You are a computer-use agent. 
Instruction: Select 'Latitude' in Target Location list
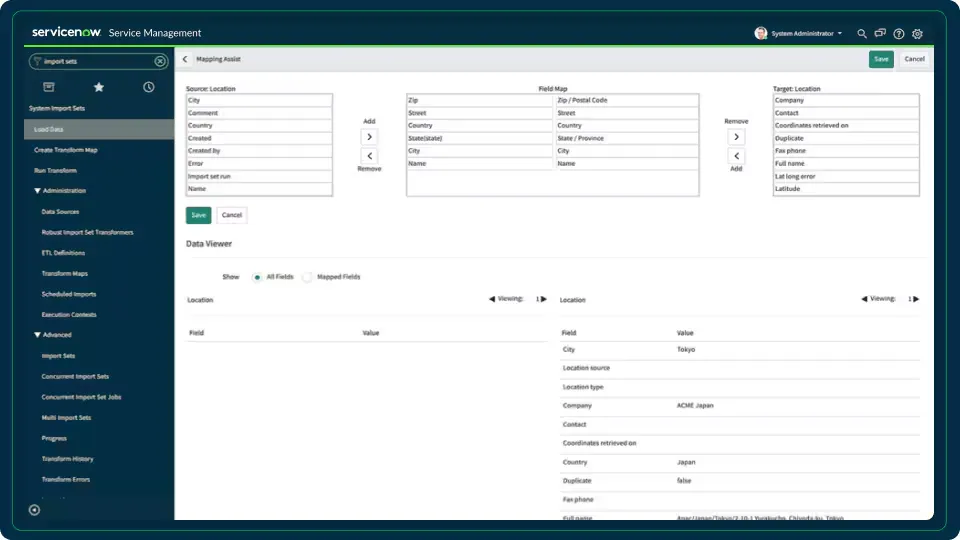(x=846, y=189)
